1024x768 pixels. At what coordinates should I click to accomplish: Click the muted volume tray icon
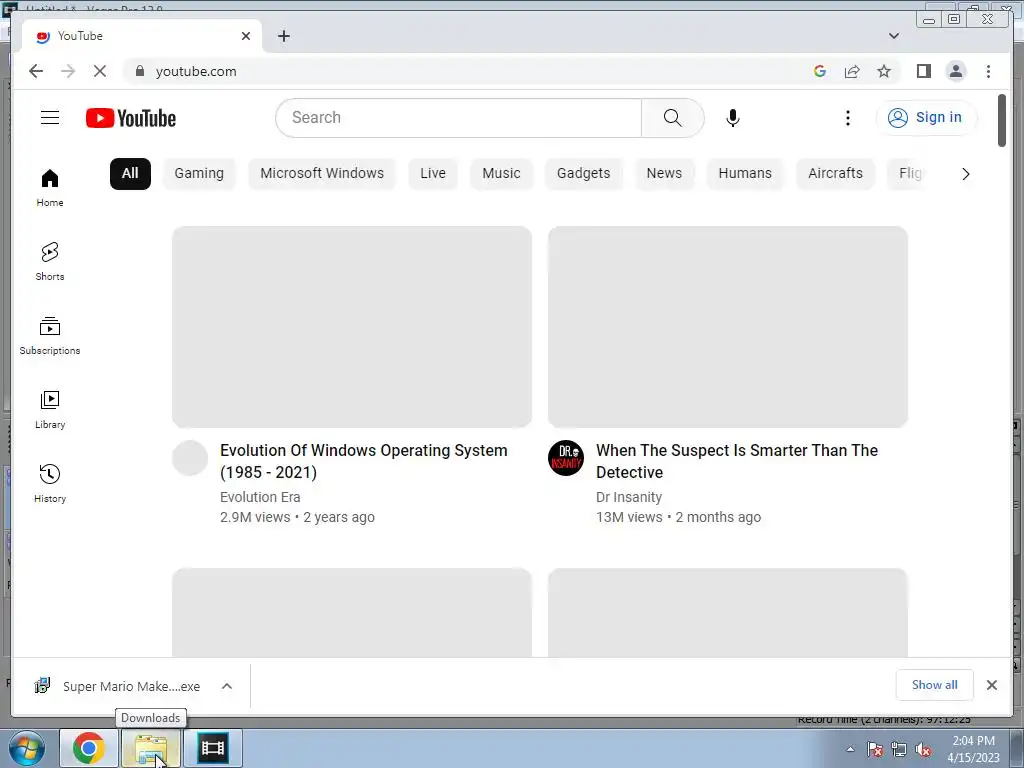tap(923, 750)
